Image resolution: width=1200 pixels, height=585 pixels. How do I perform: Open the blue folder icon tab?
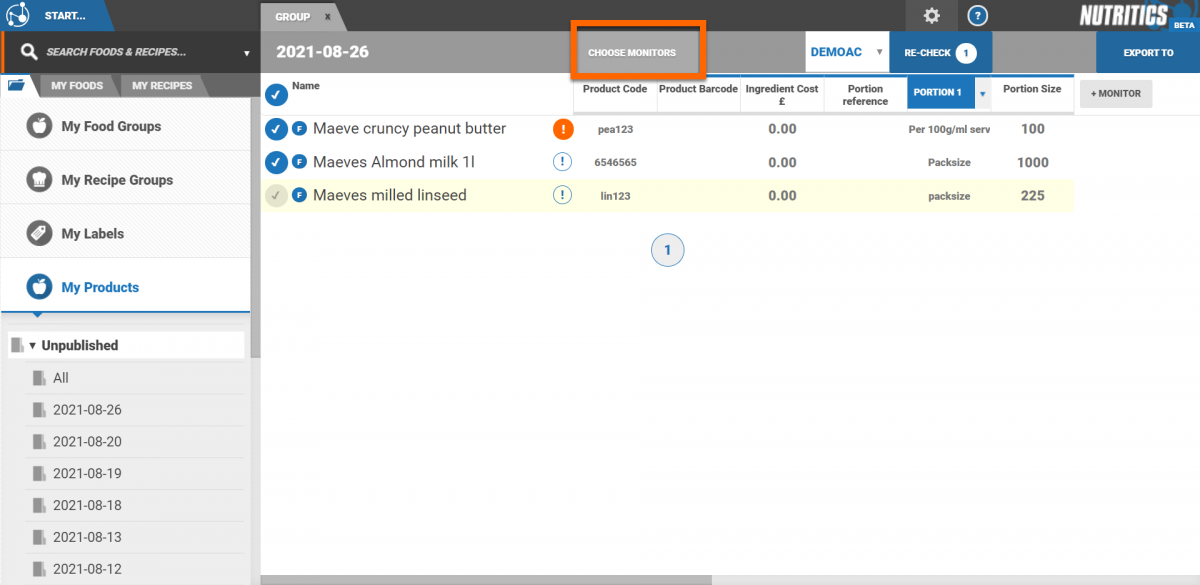17,85
